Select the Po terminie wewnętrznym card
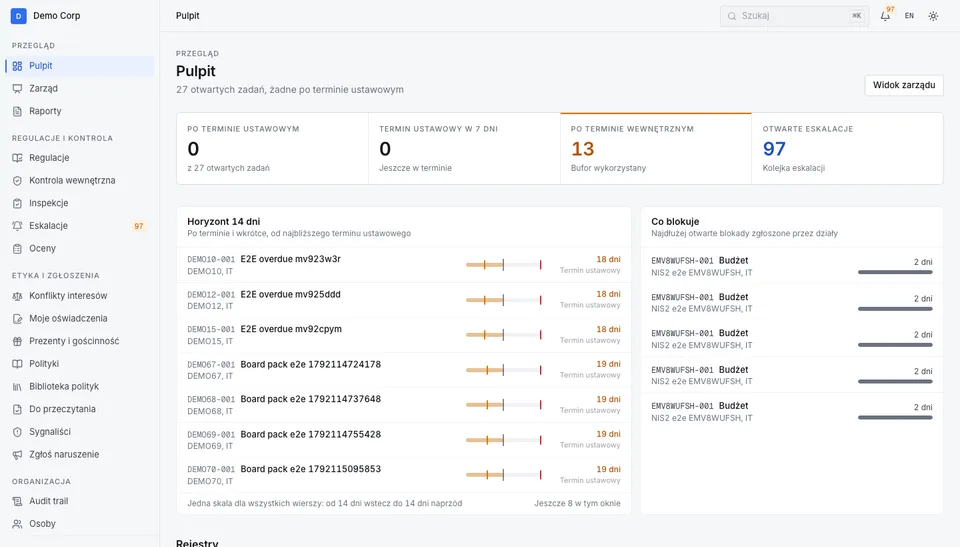This screenshot has width=960, height=547. pos(656,148)
